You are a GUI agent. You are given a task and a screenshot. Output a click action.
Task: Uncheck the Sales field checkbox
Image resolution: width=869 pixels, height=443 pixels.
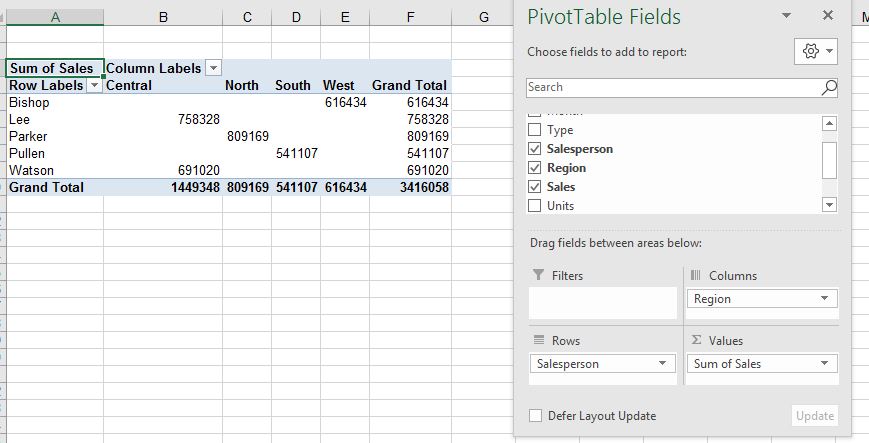coord(535,187)
